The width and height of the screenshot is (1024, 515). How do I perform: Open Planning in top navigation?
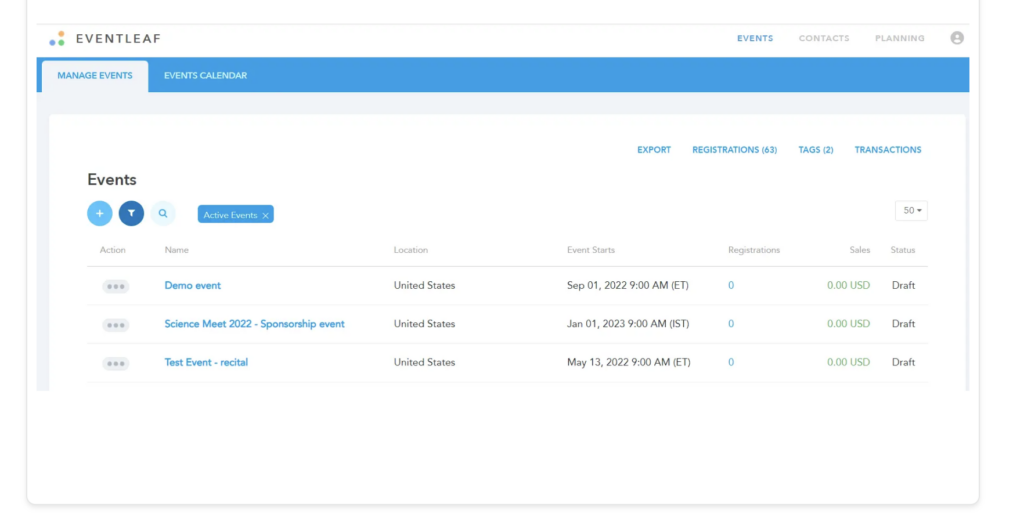point(899,39)
